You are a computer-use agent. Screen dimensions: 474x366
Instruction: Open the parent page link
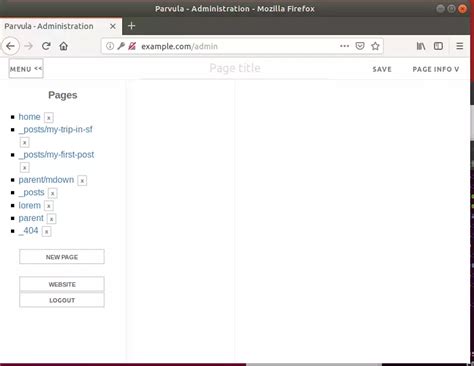pos(31,218)
